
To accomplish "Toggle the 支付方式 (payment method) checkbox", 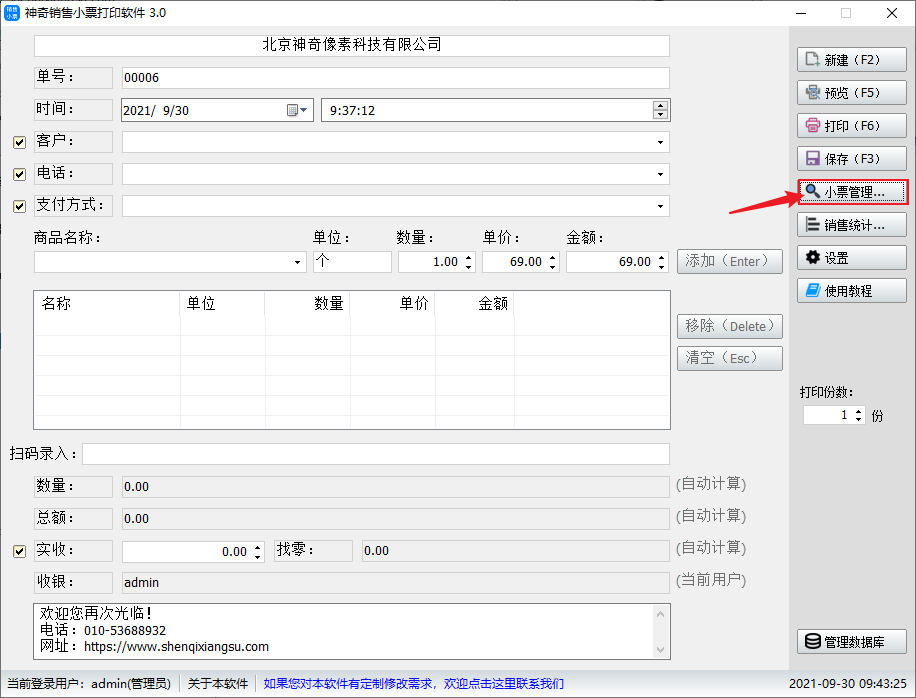I will [19, 206].
